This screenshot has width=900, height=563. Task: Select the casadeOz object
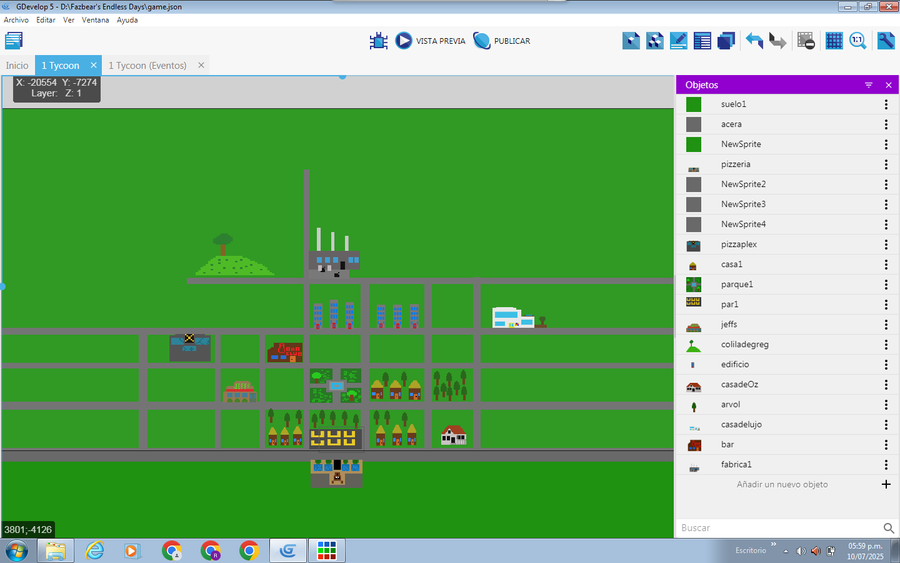click(788, 385)
